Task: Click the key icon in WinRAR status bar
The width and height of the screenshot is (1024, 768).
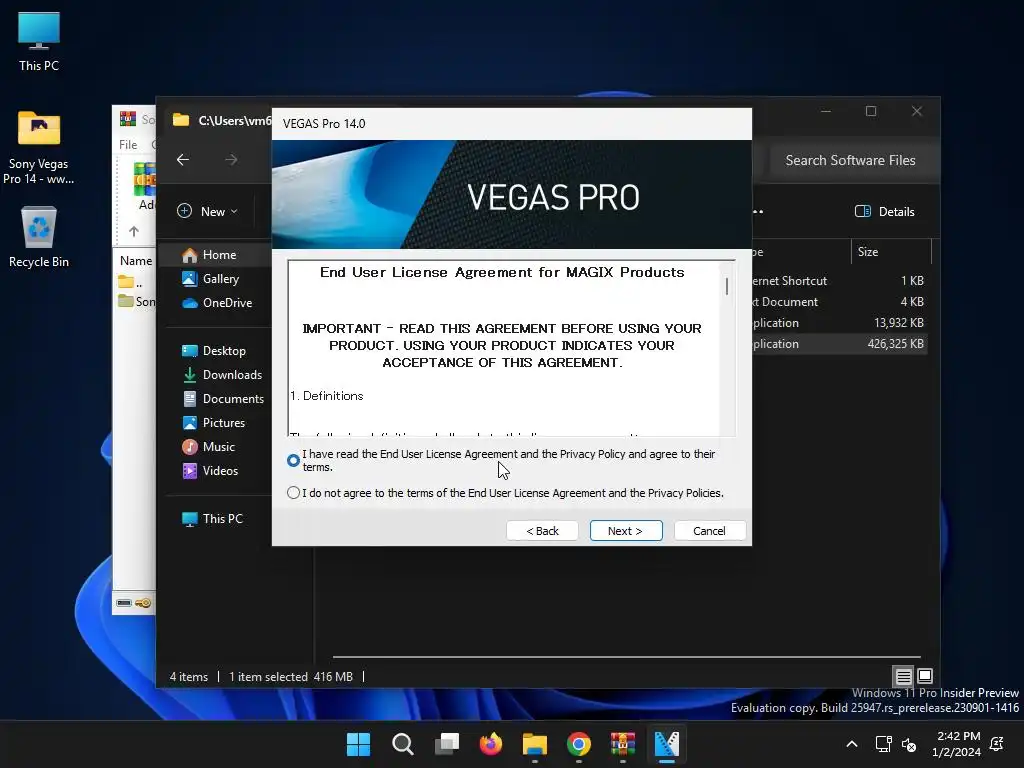Action: [143, 603]
